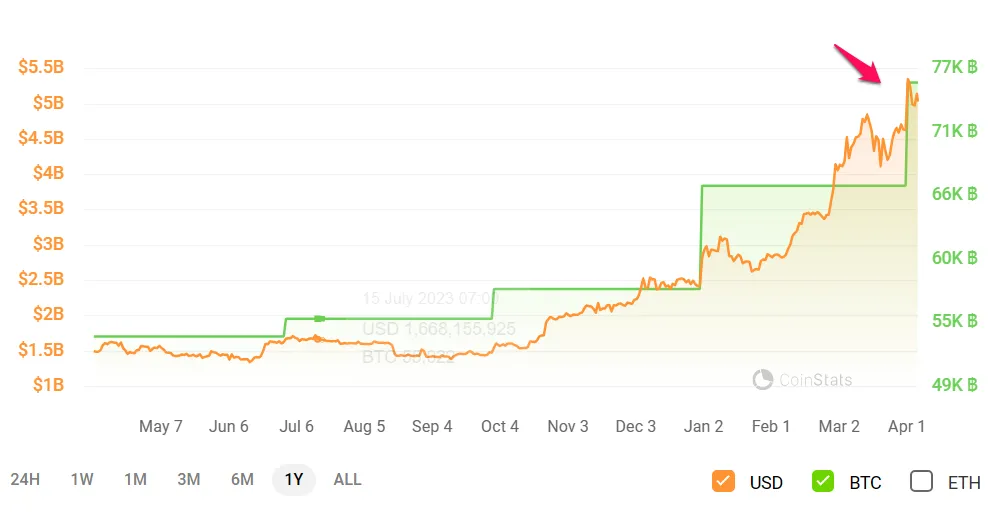The height and width of the screenshot is (517, 1003).
Task: Click the Oct 4 date label
Action: 500,426
